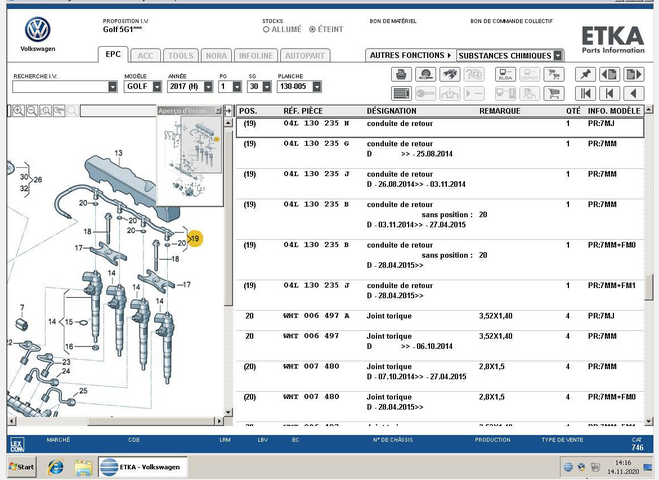Click the parts list view icon
Image resolution: width=659 pixels, height=480 pixels.
(401, 93)
